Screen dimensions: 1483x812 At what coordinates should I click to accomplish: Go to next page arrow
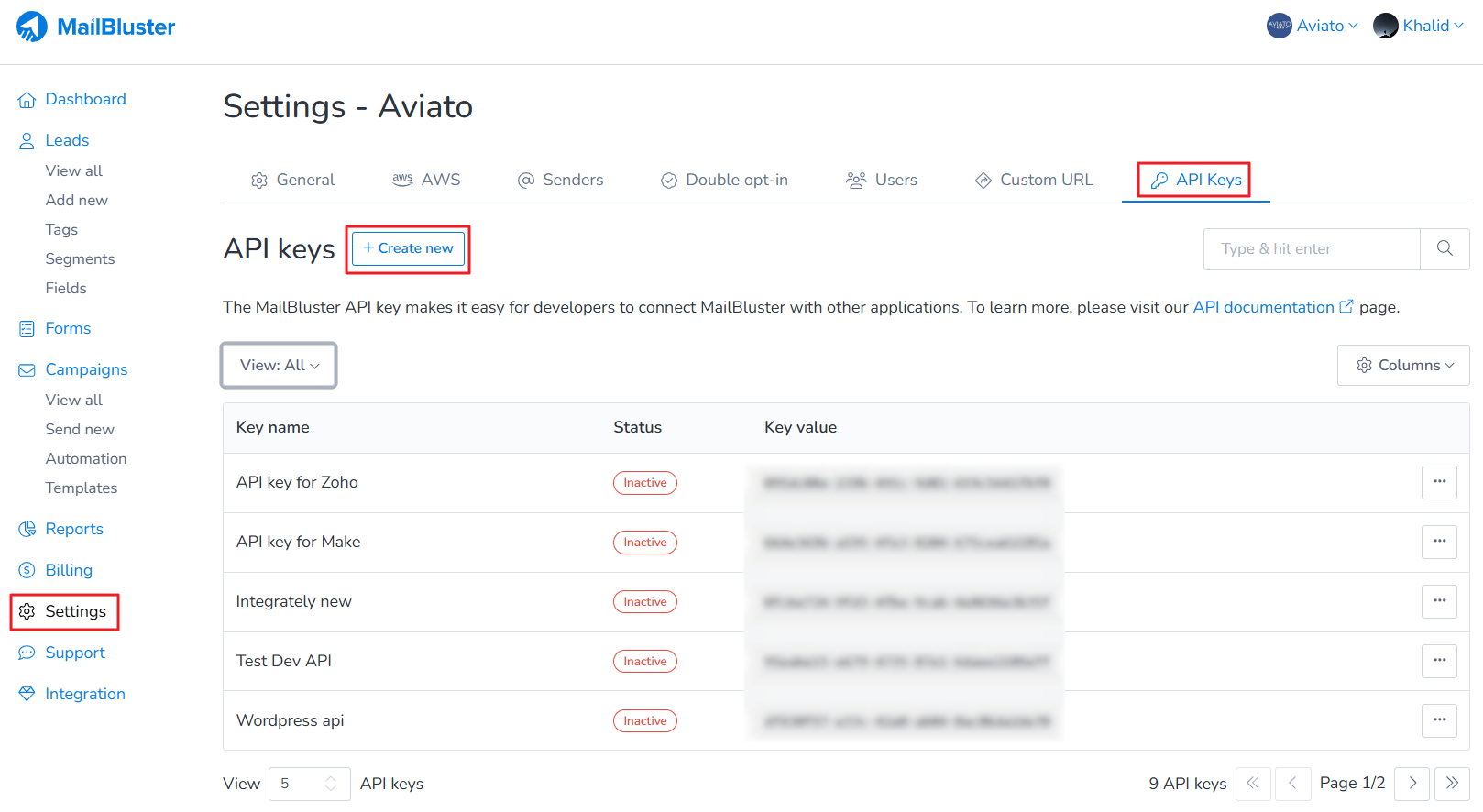click(x=1412, y=784)
